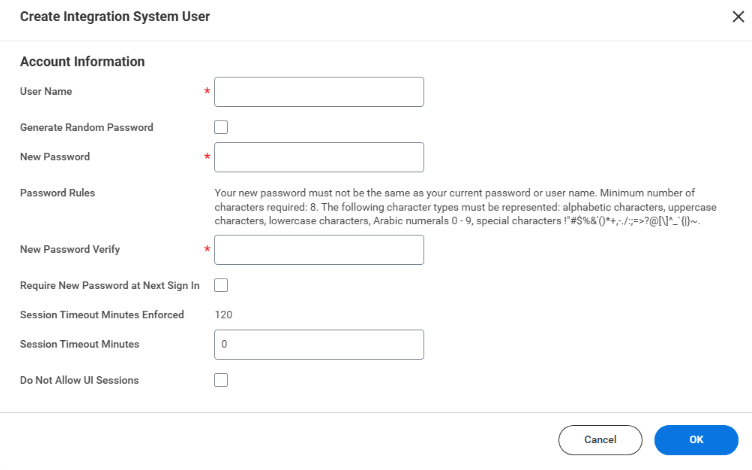Select the New Password Verify field
This screenshot has width=752, height=470.
pyautogui.click(x=319, y=249)
